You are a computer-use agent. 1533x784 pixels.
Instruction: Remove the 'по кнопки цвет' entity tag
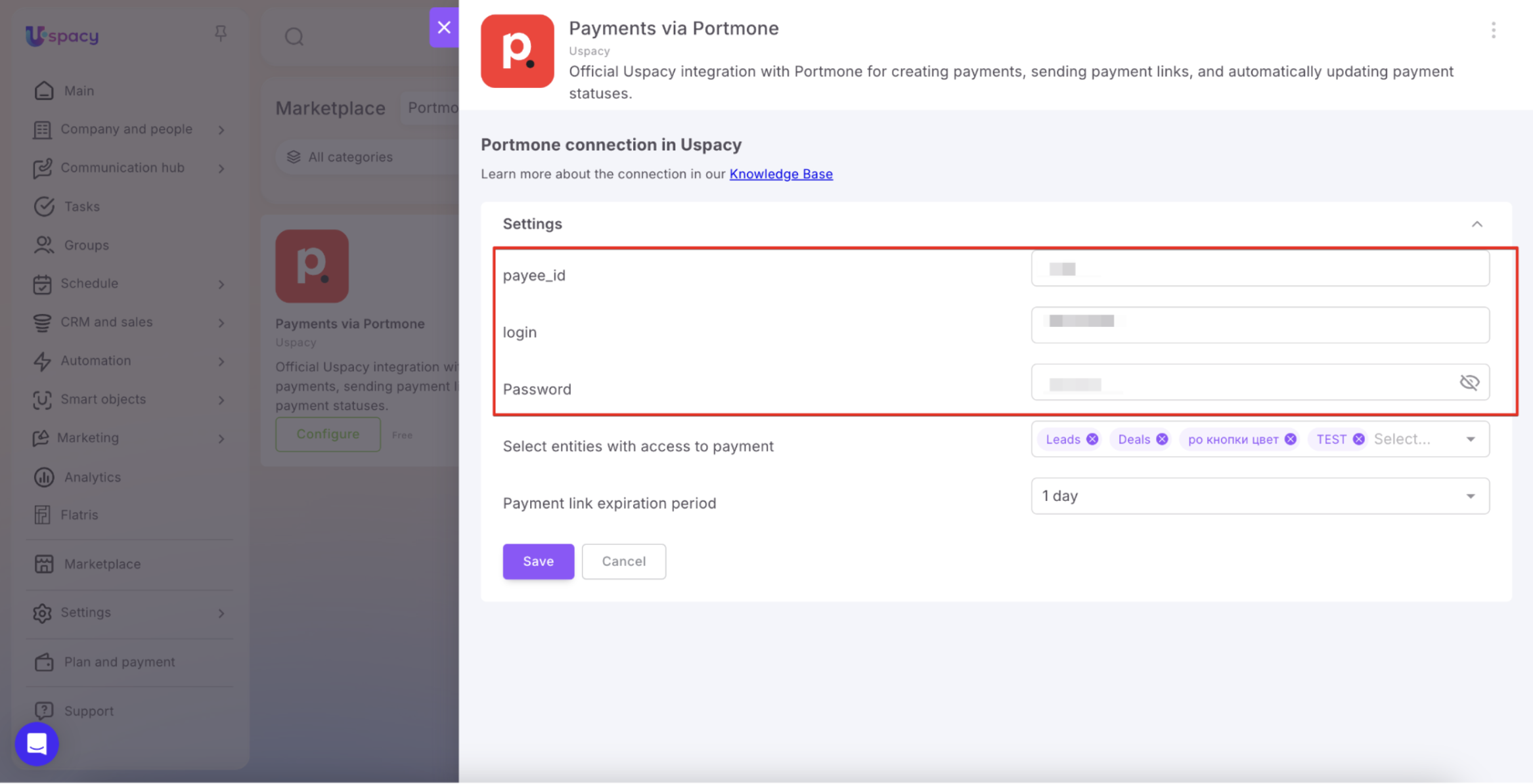(x=1291, y=439)
